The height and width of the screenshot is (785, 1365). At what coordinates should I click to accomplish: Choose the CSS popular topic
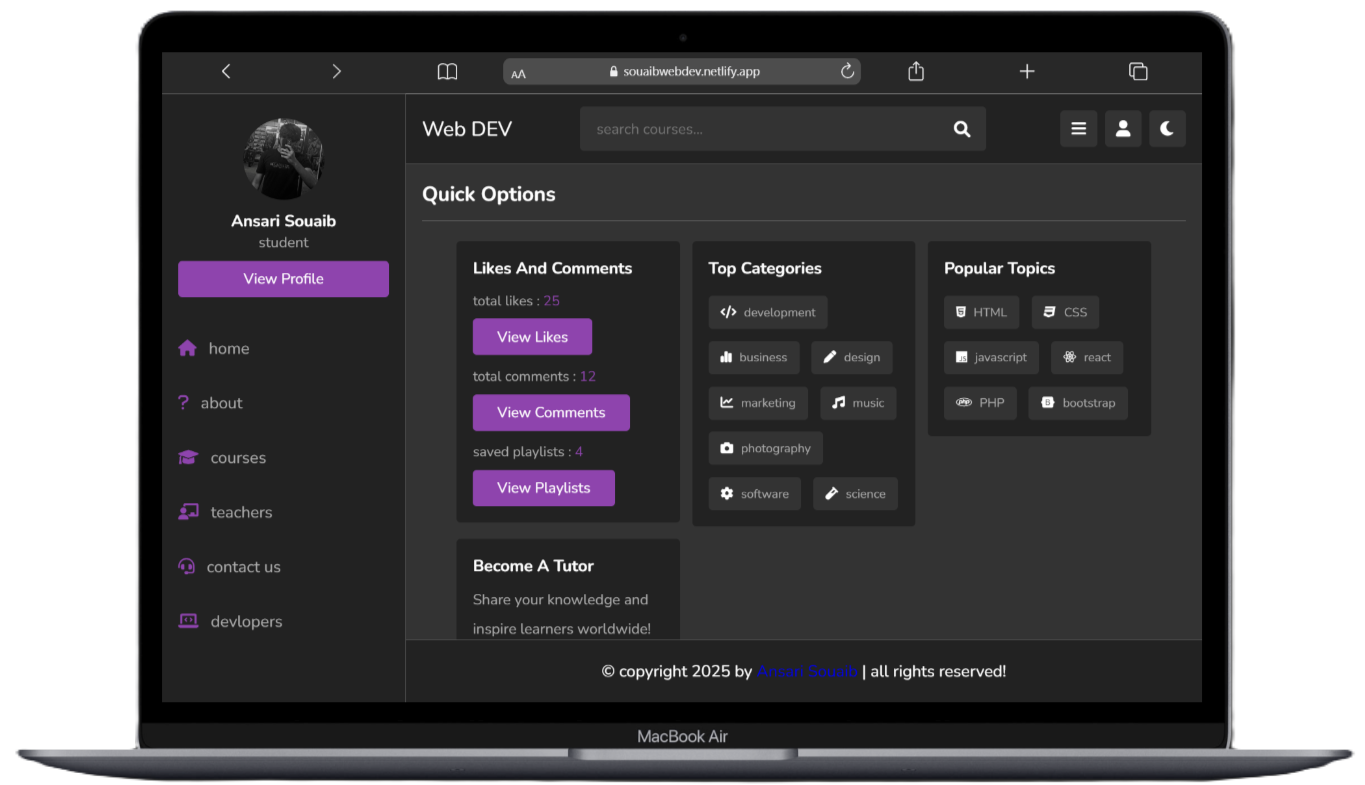pyautogui.click(x=1065, y=312)
